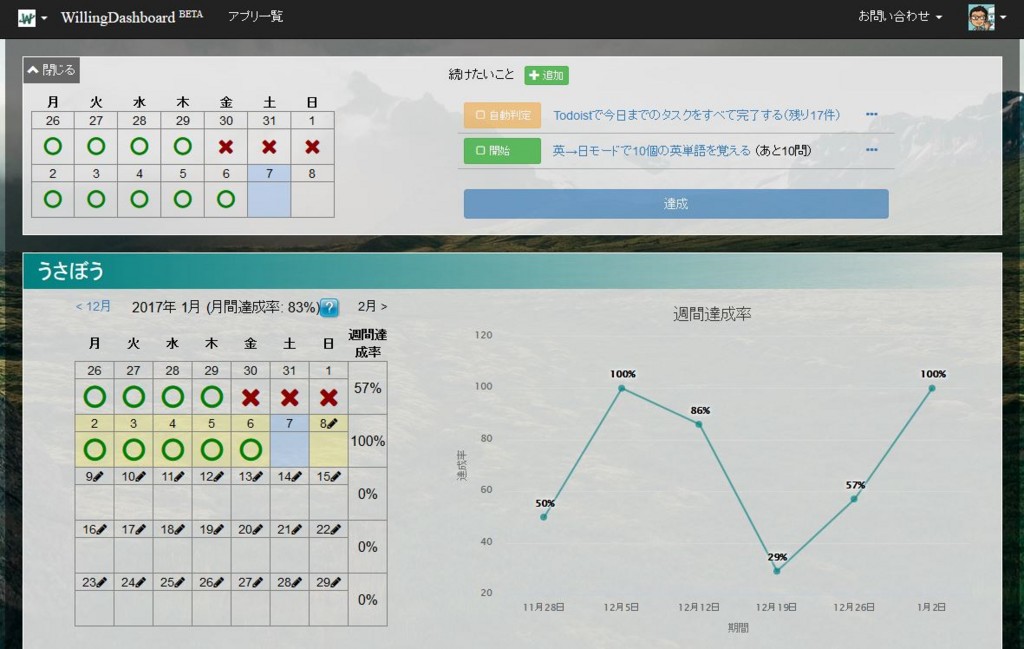The width and height of the screenshot is (1024, 649).
Task: Expand the arrow beside the user avatar
Action: tap(1002, 18)
